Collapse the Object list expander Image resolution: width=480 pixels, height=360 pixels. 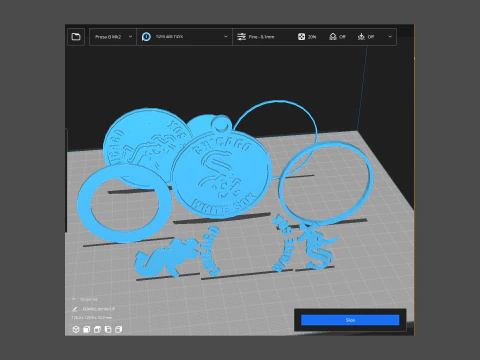pyautogui.click(x=74, y=299)
